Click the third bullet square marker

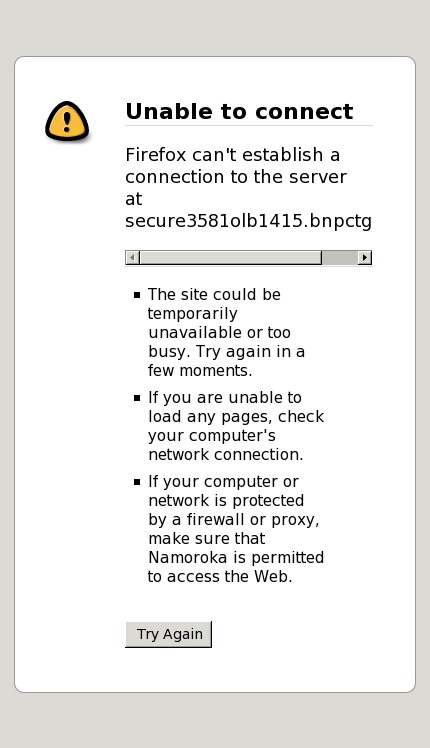137,482
